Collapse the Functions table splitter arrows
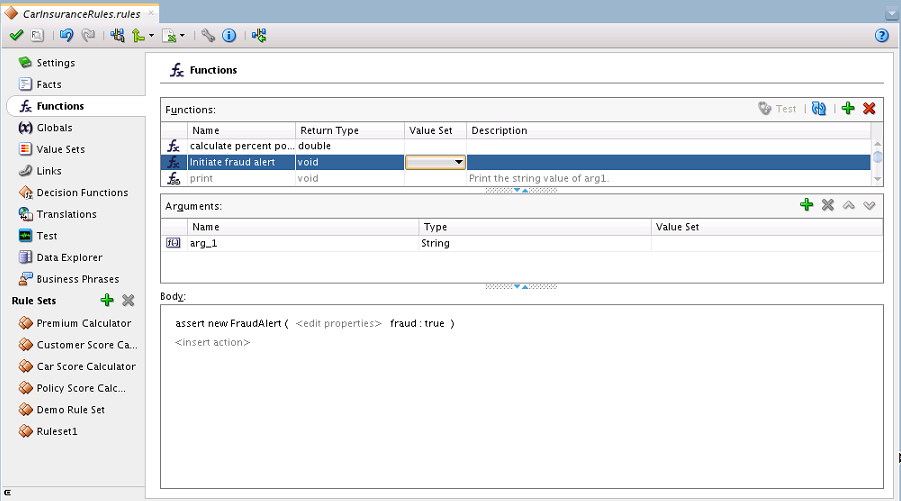 pyautogui.click(x=521, y=190)
